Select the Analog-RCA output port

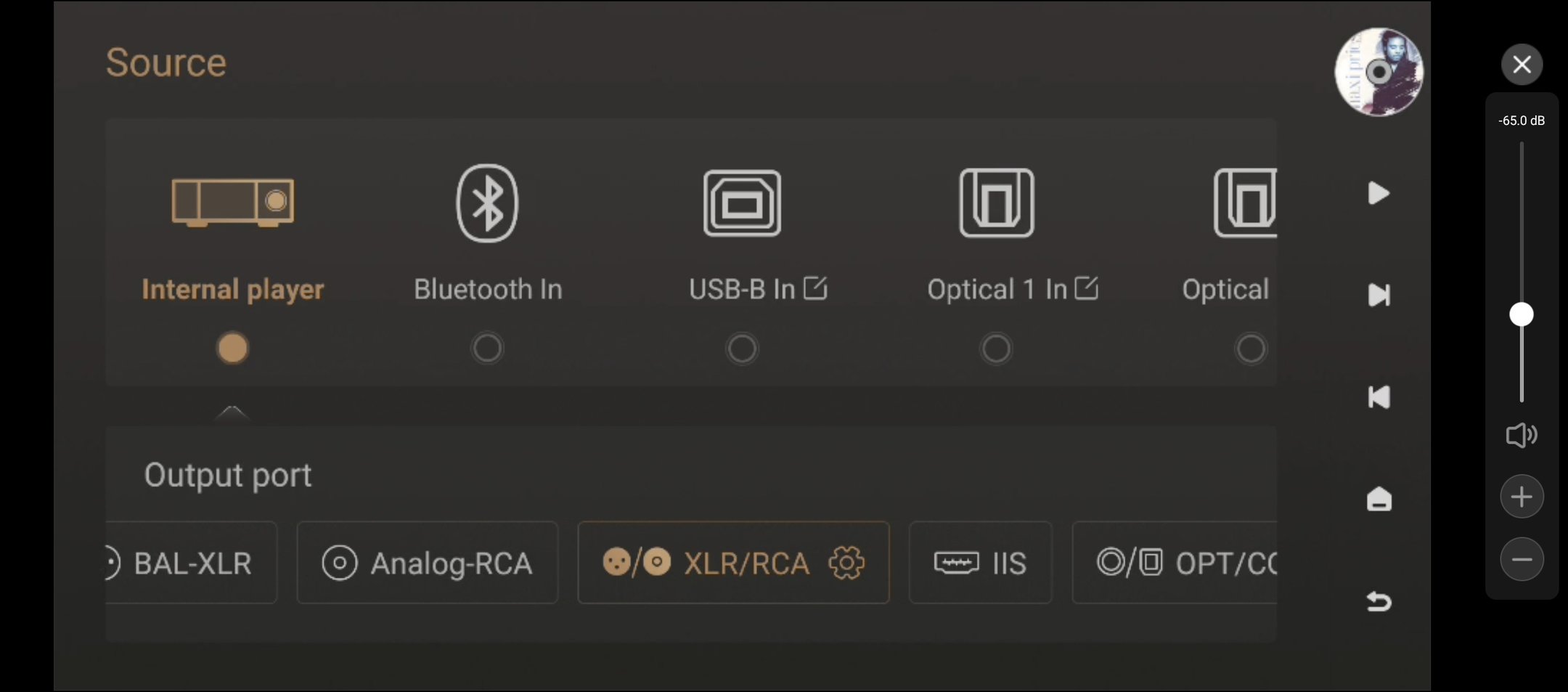[x=428, y=563]
